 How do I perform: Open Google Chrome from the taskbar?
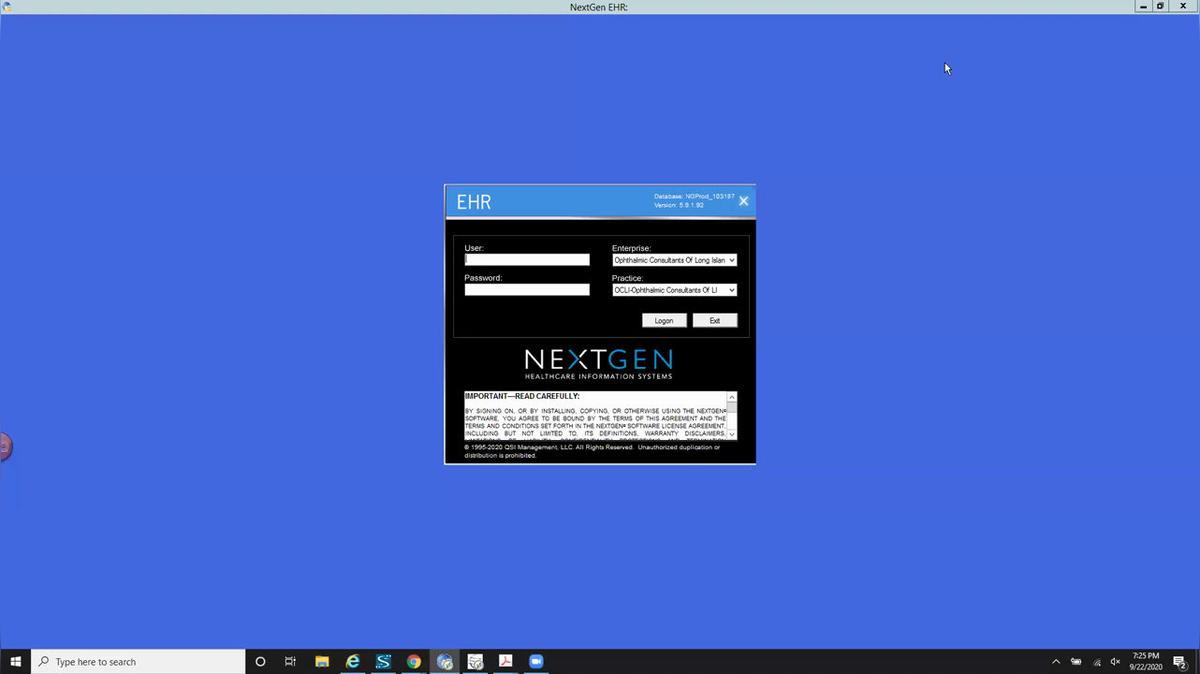click(414, 662)
